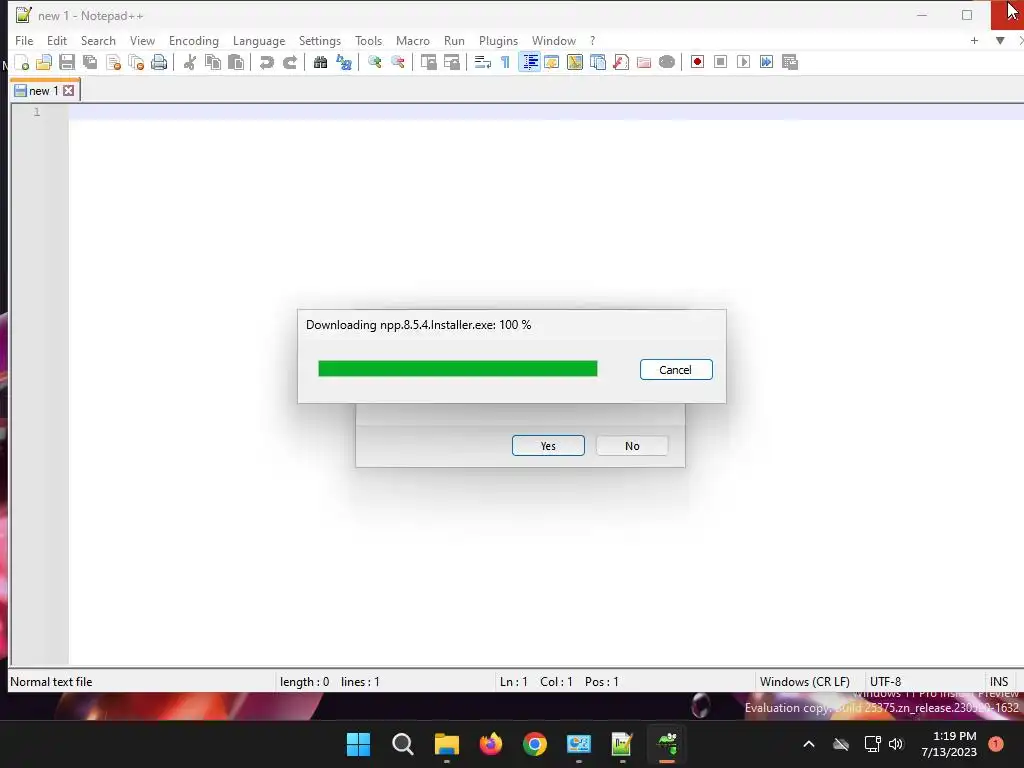Redo the last action
This screenshot has width=1024, height=768.
(290, 62)
